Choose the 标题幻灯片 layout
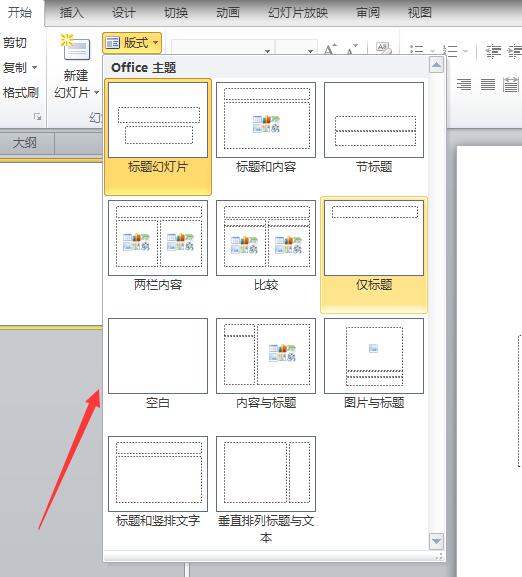This screenshot has height=577, width=522. click(x=158, y=137)
